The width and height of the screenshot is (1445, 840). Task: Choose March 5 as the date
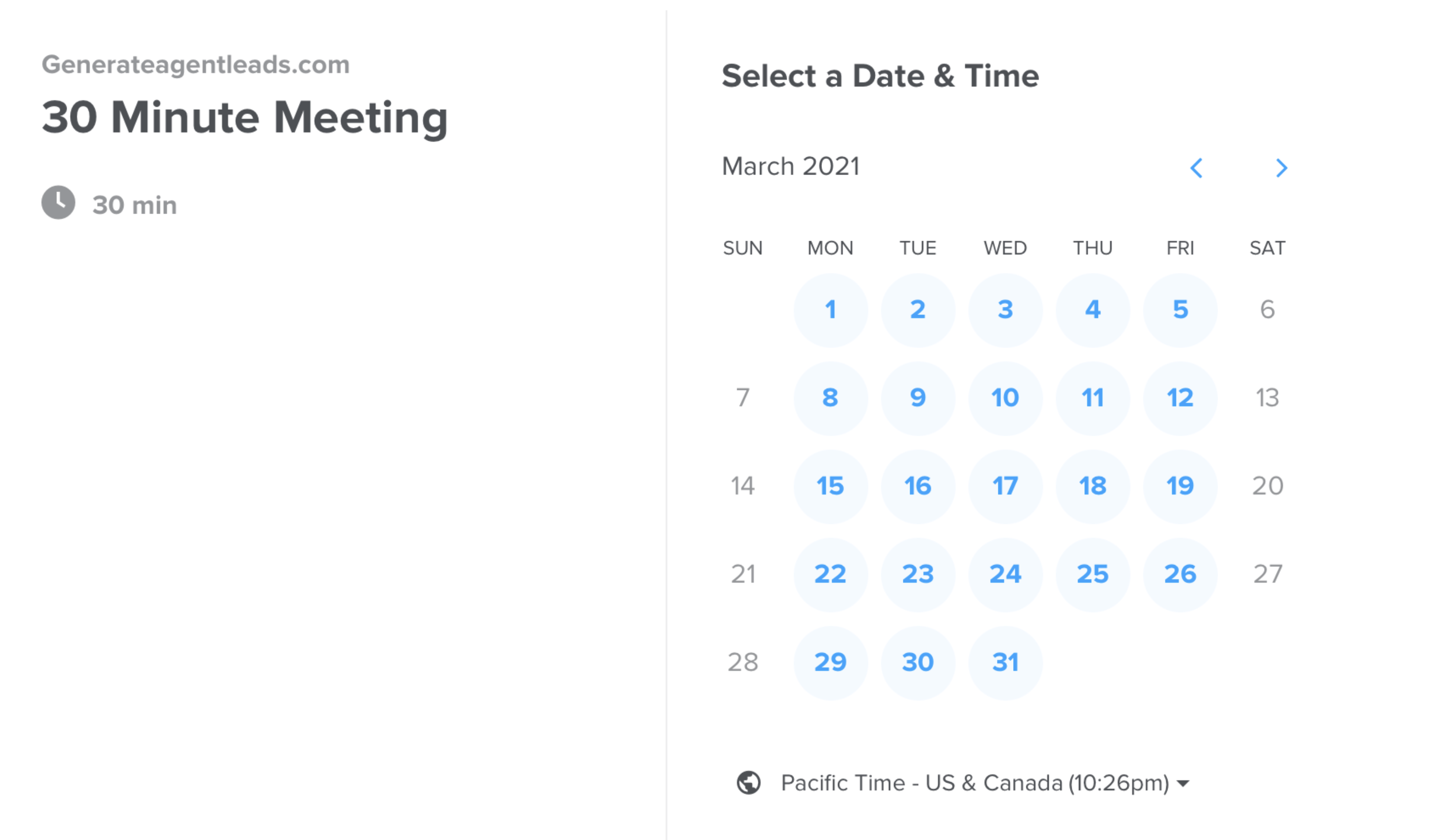pyautogui.click(x=1180, y=310)
